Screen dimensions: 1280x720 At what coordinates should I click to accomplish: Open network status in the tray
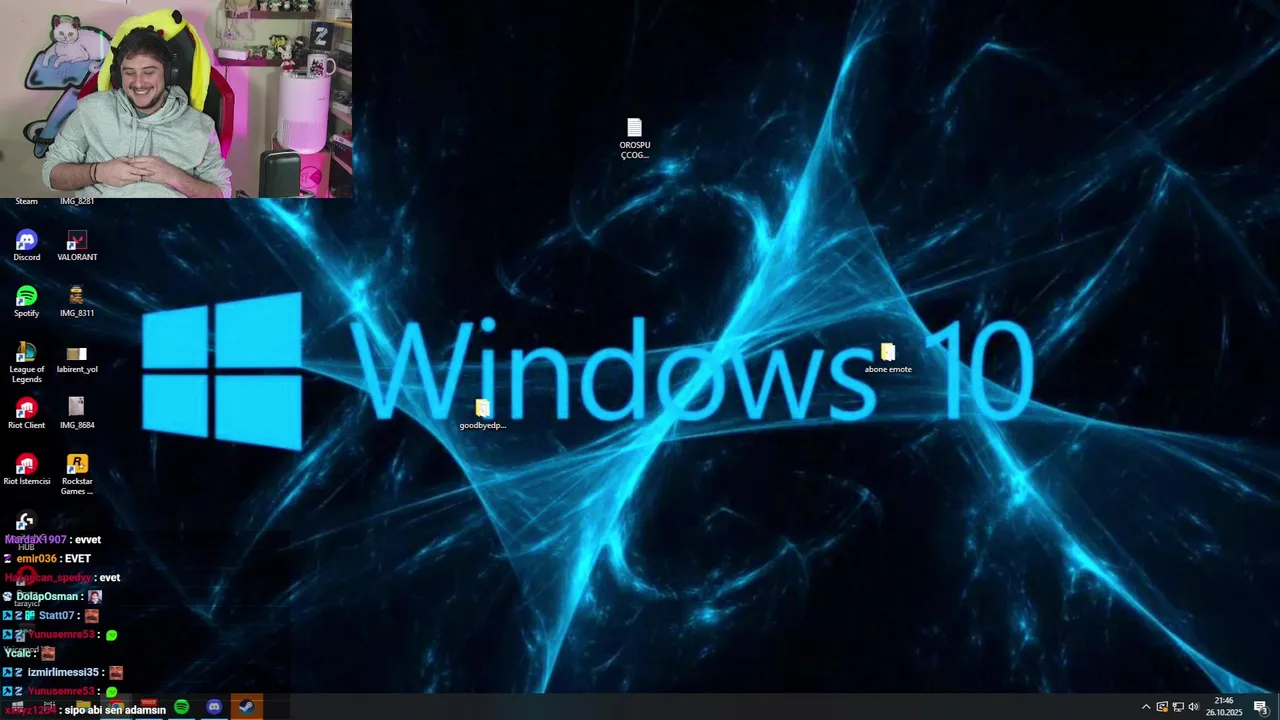tap(1178, 707)
